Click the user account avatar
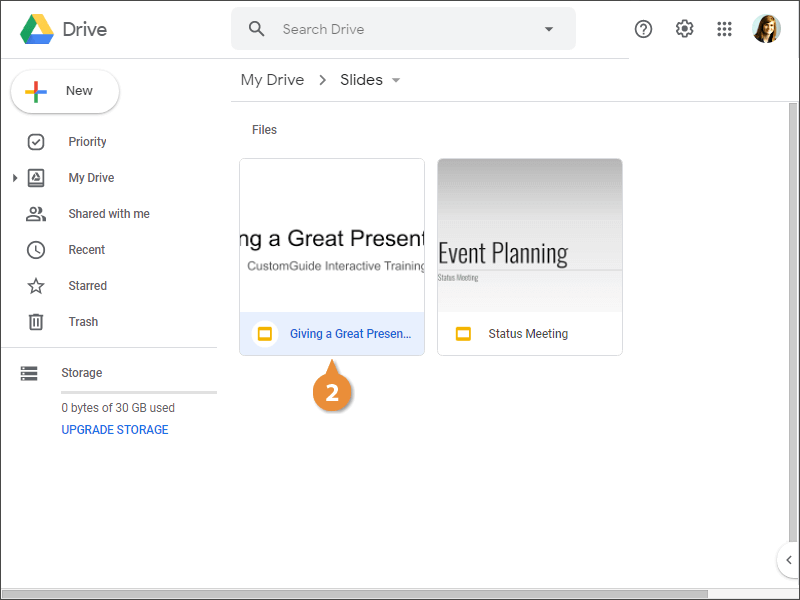This screenshot has width=800, height=600. click(x=767, y=29)
